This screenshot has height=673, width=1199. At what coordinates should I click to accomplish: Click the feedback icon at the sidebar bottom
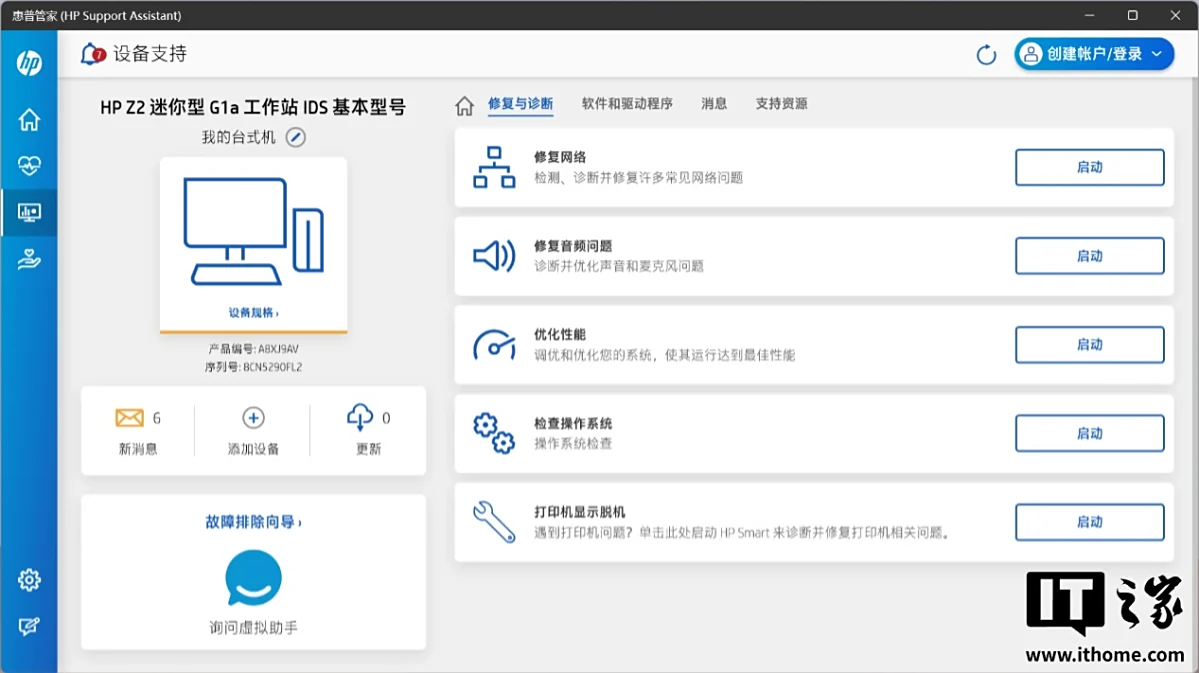29,627
